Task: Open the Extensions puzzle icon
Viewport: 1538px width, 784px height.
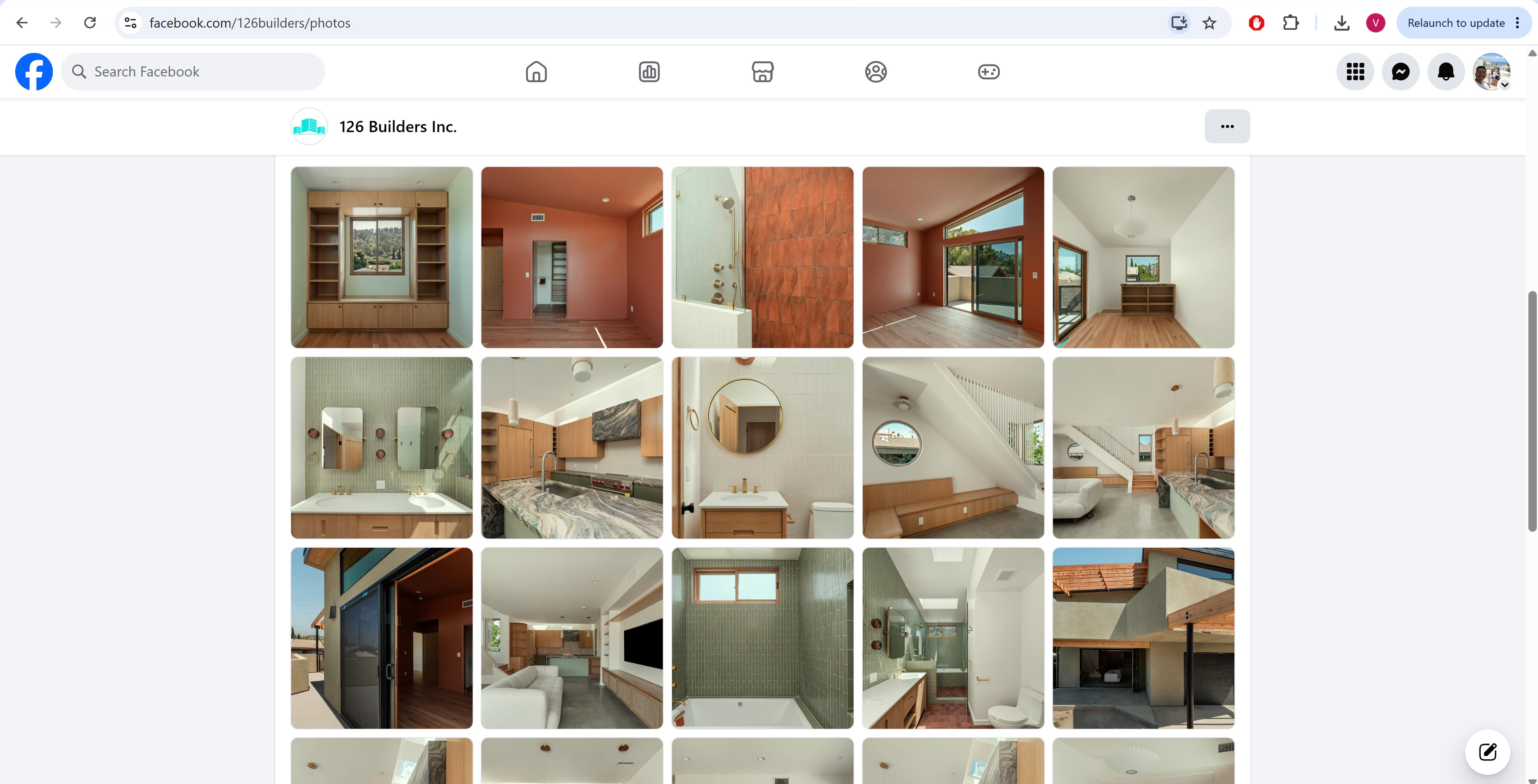Action: [1291, 23]
